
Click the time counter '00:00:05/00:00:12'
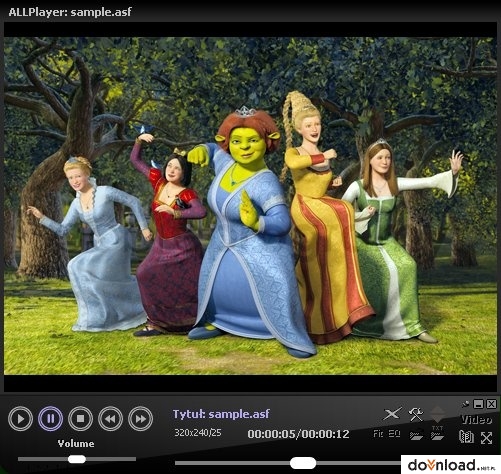click(298, 434)
